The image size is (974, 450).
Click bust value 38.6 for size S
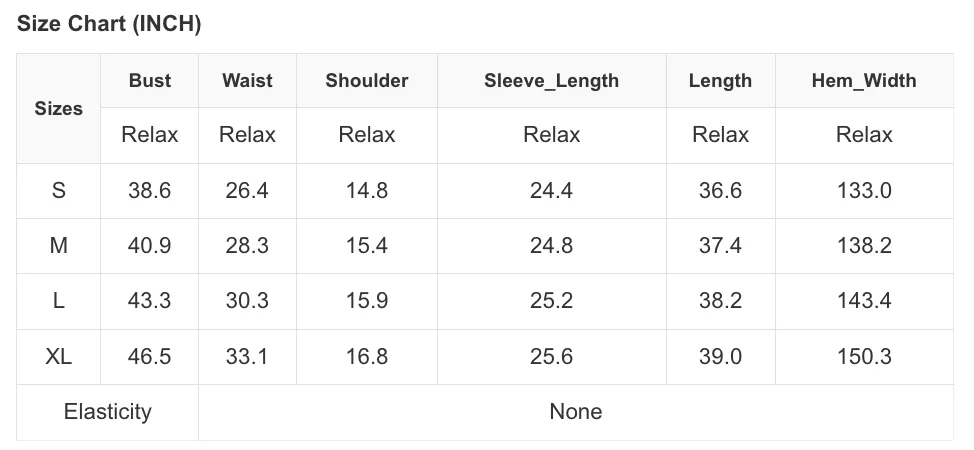(150, 190)
